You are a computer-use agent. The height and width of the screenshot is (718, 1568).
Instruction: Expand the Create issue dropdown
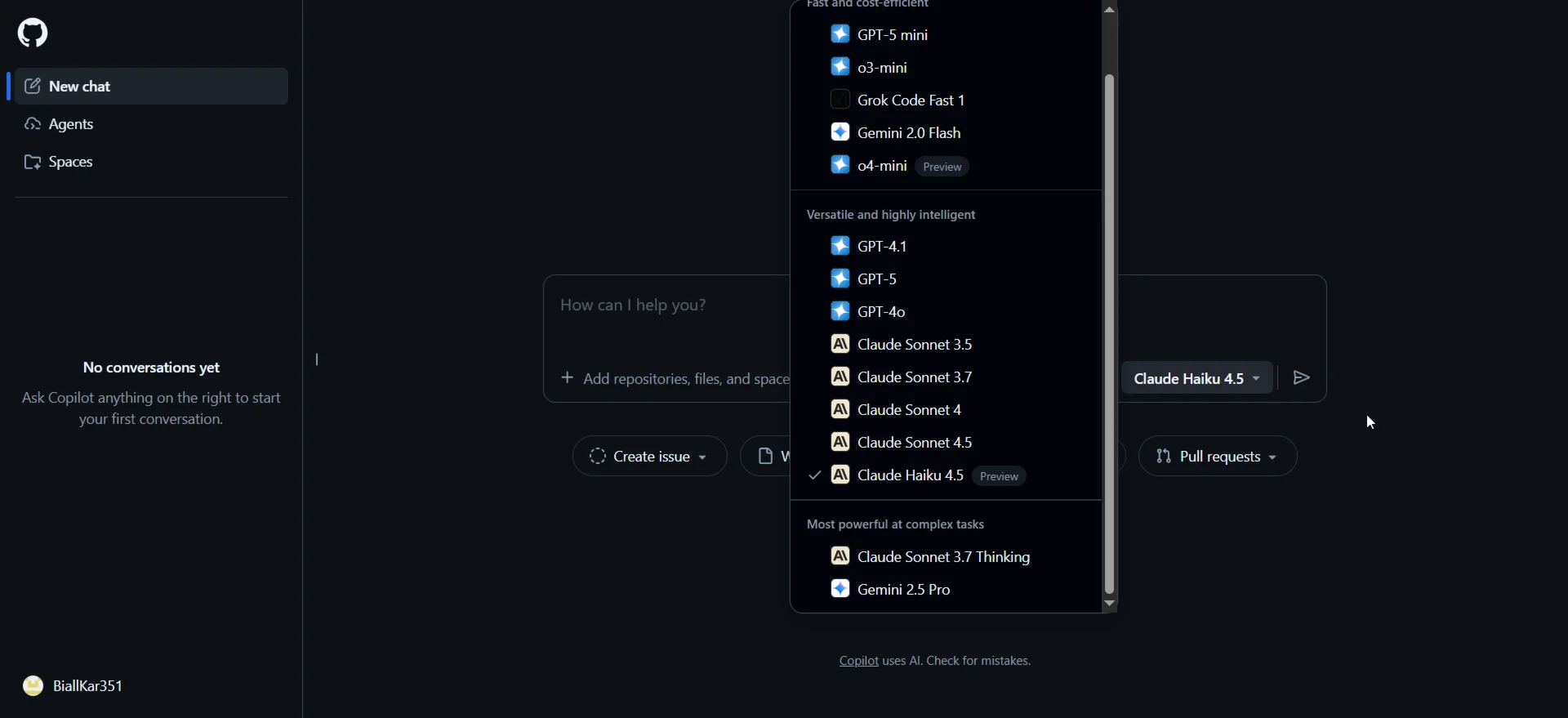coord(649,456)
